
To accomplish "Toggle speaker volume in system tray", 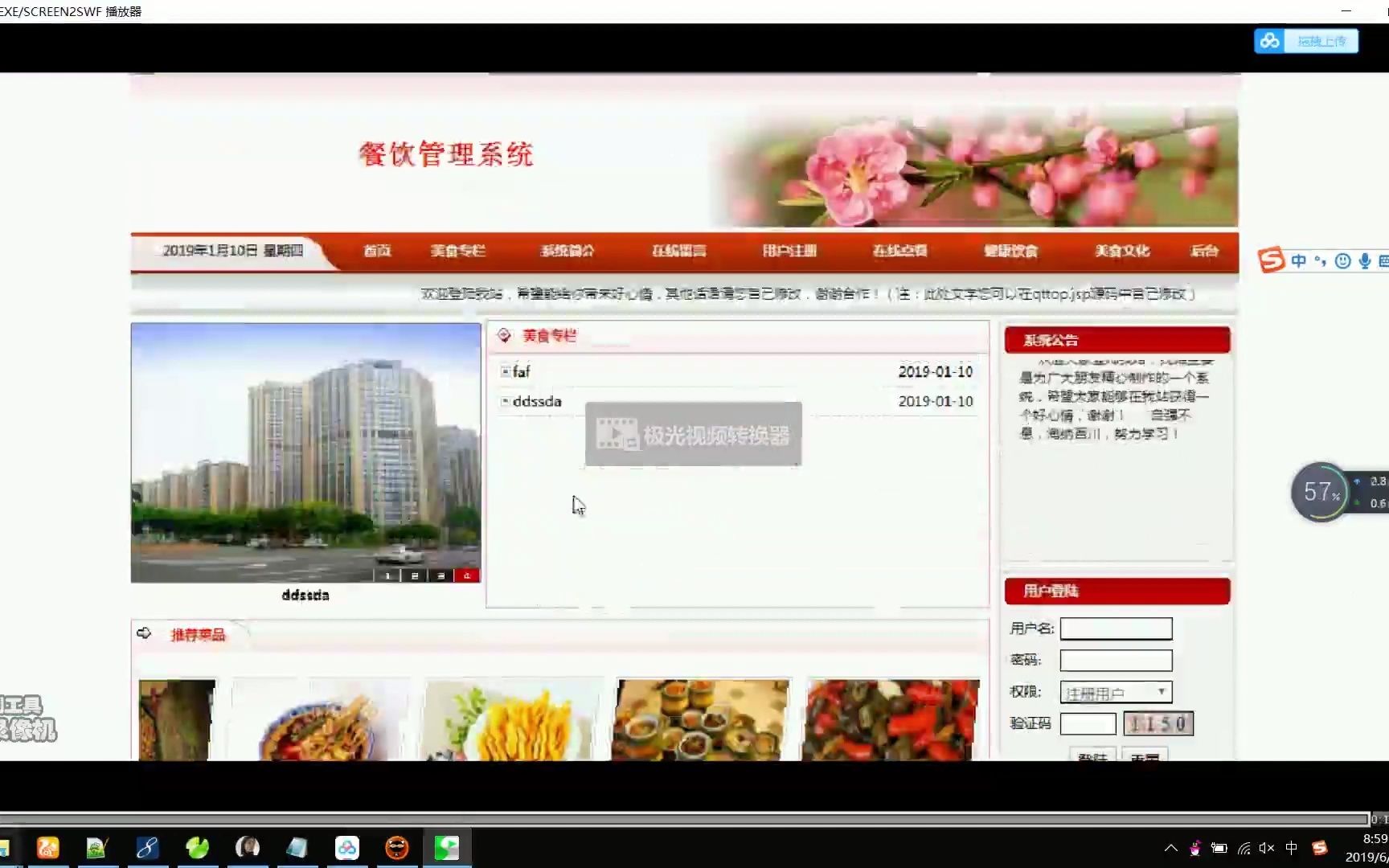I will pos(1267,848).
